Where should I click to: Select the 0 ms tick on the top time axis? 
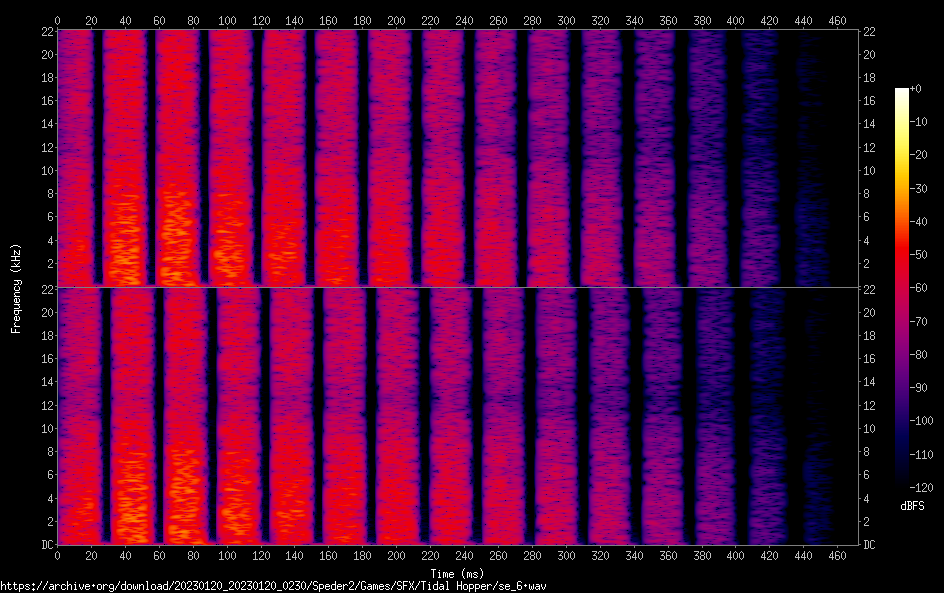(58, 20)
